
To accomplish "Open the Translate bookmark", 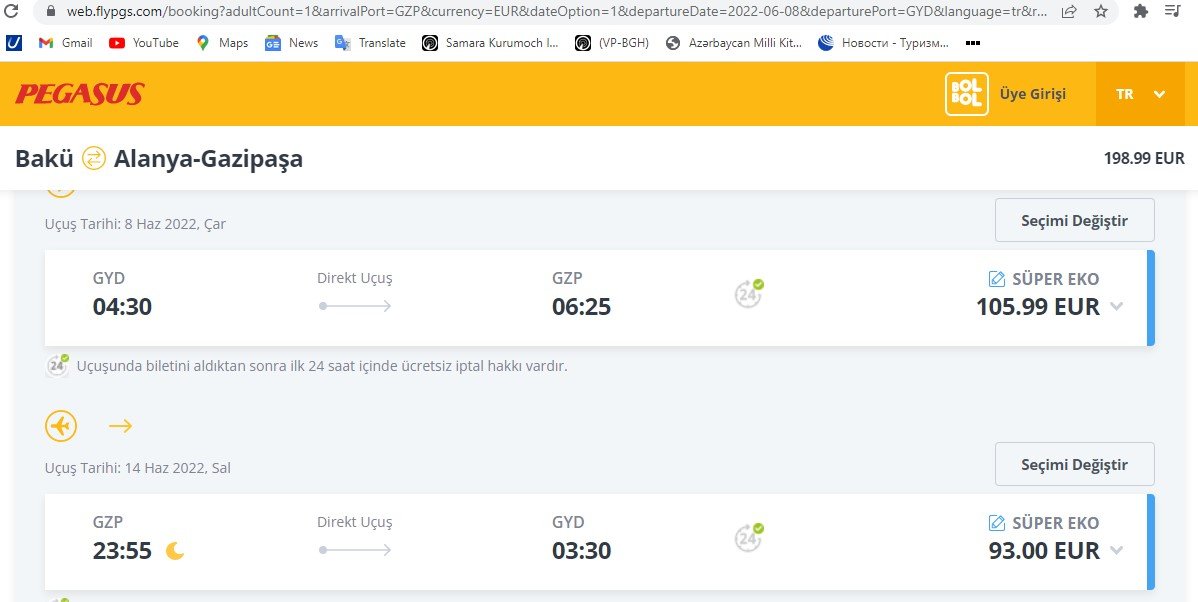I will 371,43.
